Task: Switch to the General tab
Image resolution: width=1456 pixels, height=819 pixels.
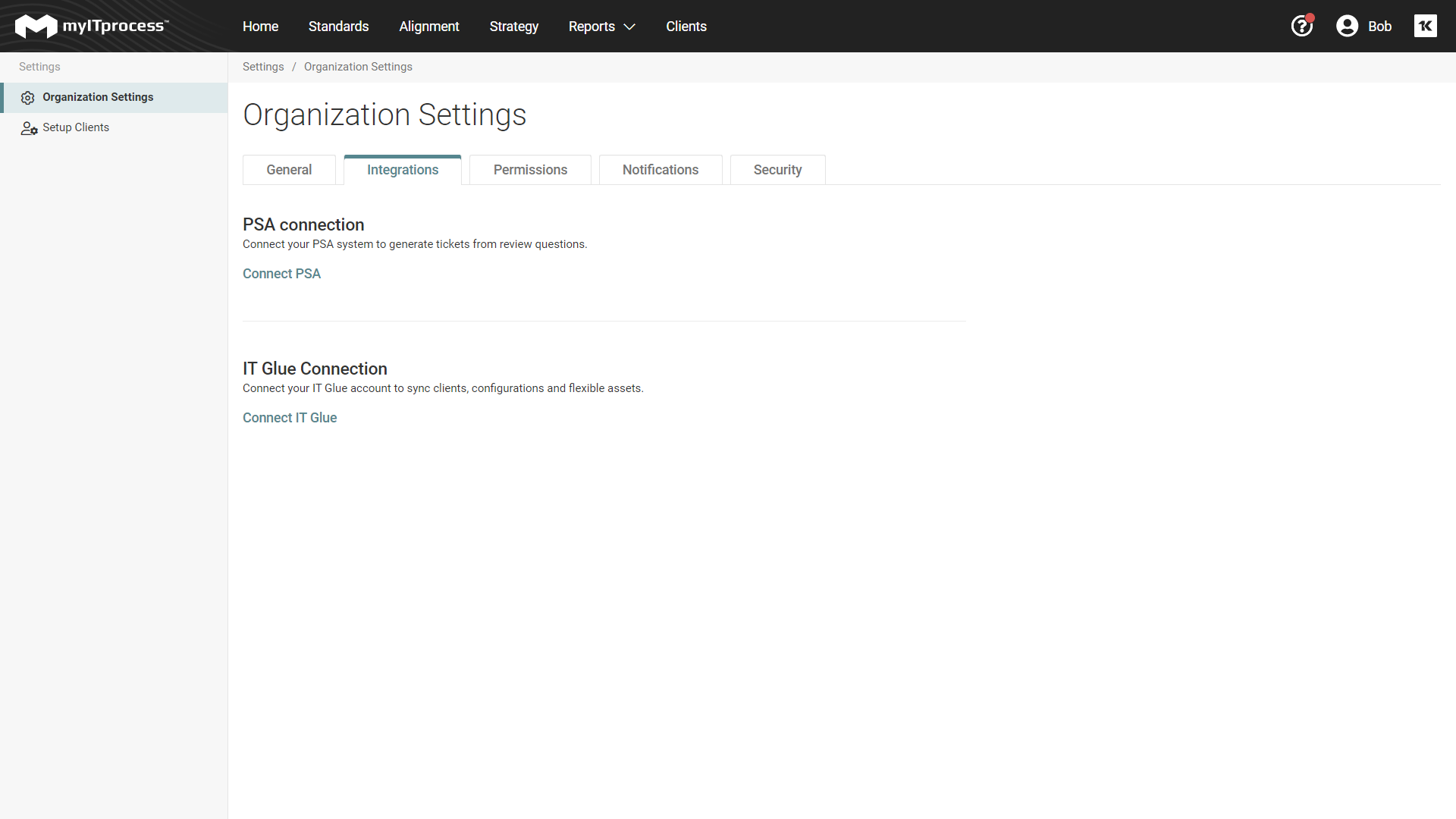Action: (x=289, y=170)
